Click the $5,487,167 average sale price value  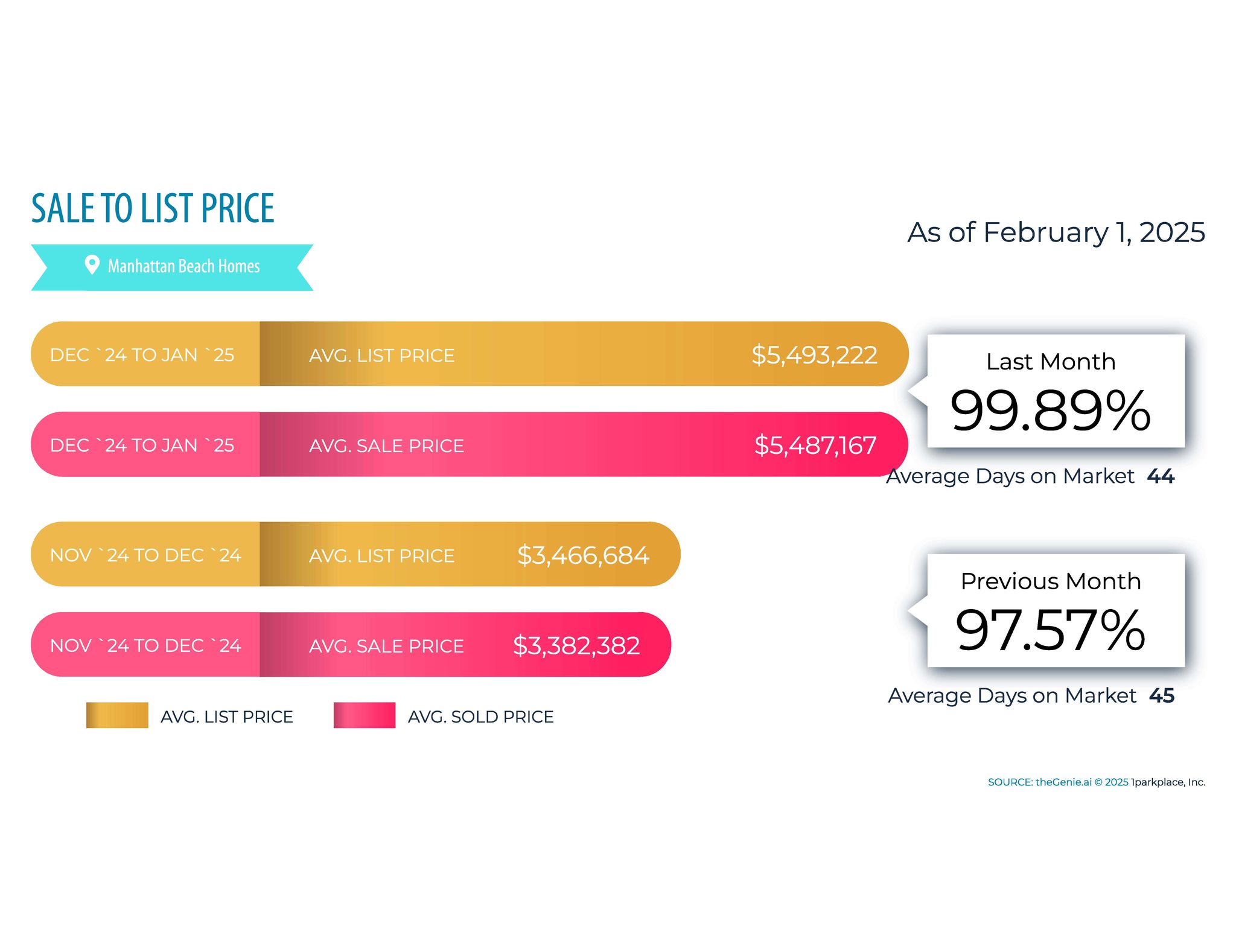pos(815,446)
